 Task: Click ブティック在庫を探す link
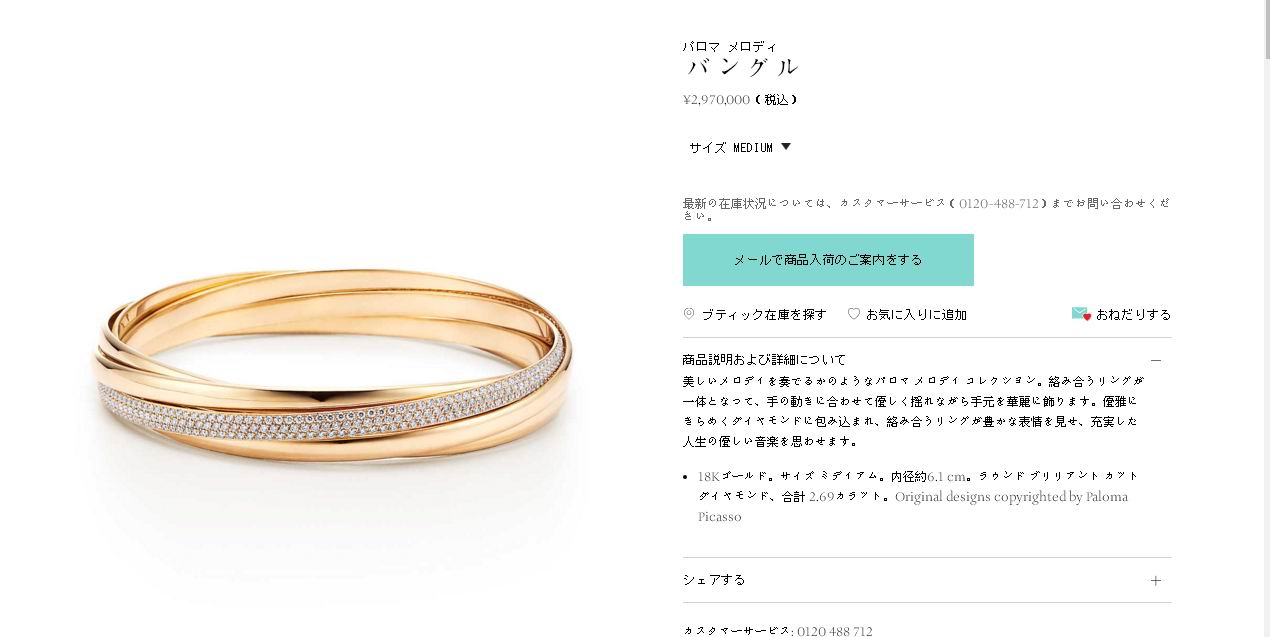764,314
